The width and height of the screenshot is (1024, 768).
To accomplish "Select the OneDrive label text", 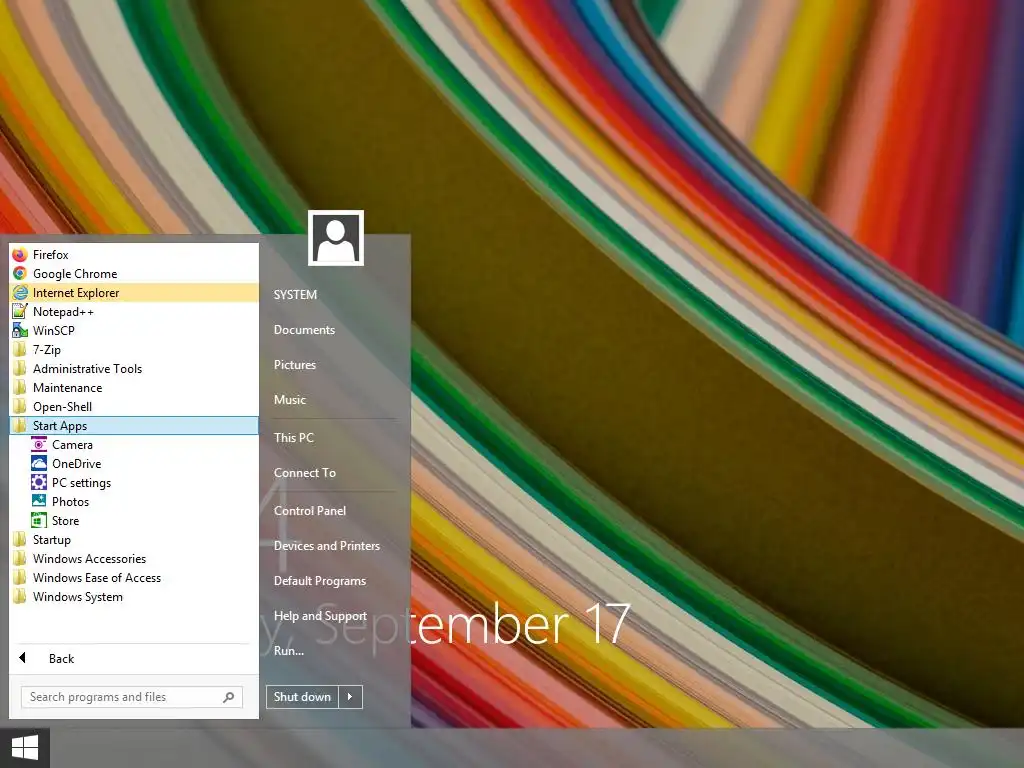I will (x=76, y=464).
